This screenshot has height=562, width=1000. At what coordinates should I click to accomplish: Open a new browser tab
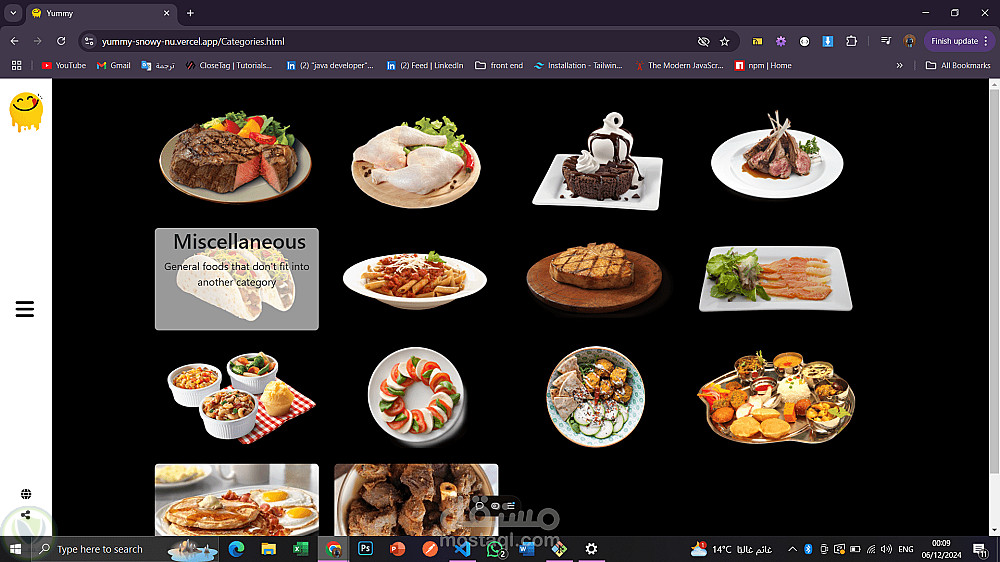pos(190,13)
